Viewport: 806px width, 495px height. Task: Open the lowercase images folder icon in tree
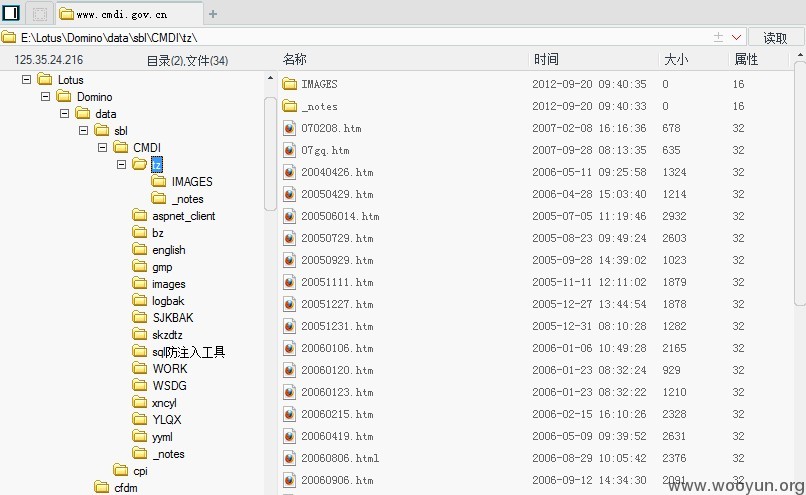tap(139, 283)
